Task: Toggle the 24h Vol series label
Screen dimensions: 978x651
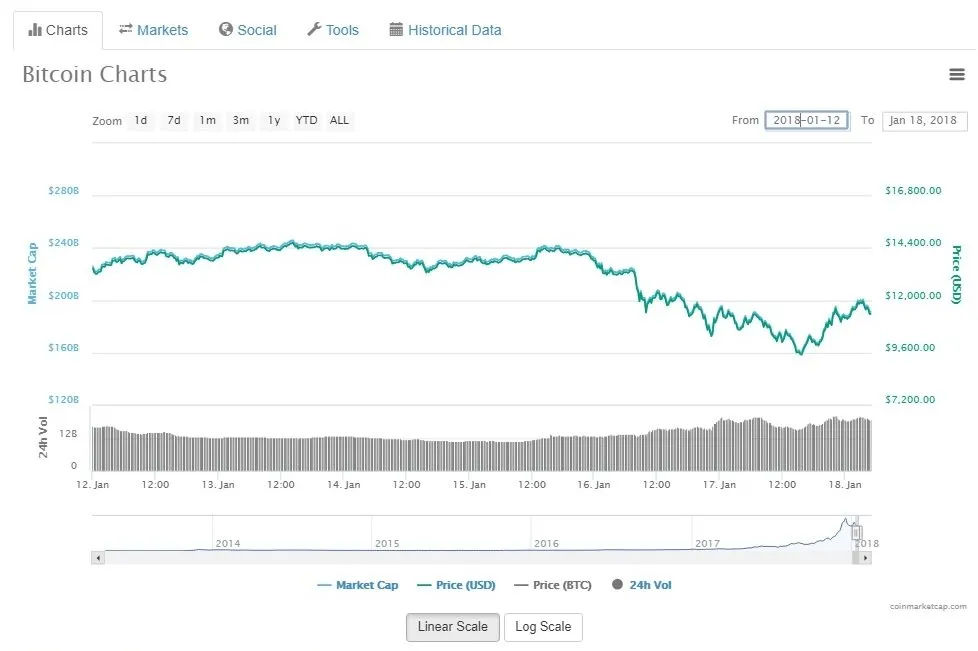Action: (x=651, y=585)
